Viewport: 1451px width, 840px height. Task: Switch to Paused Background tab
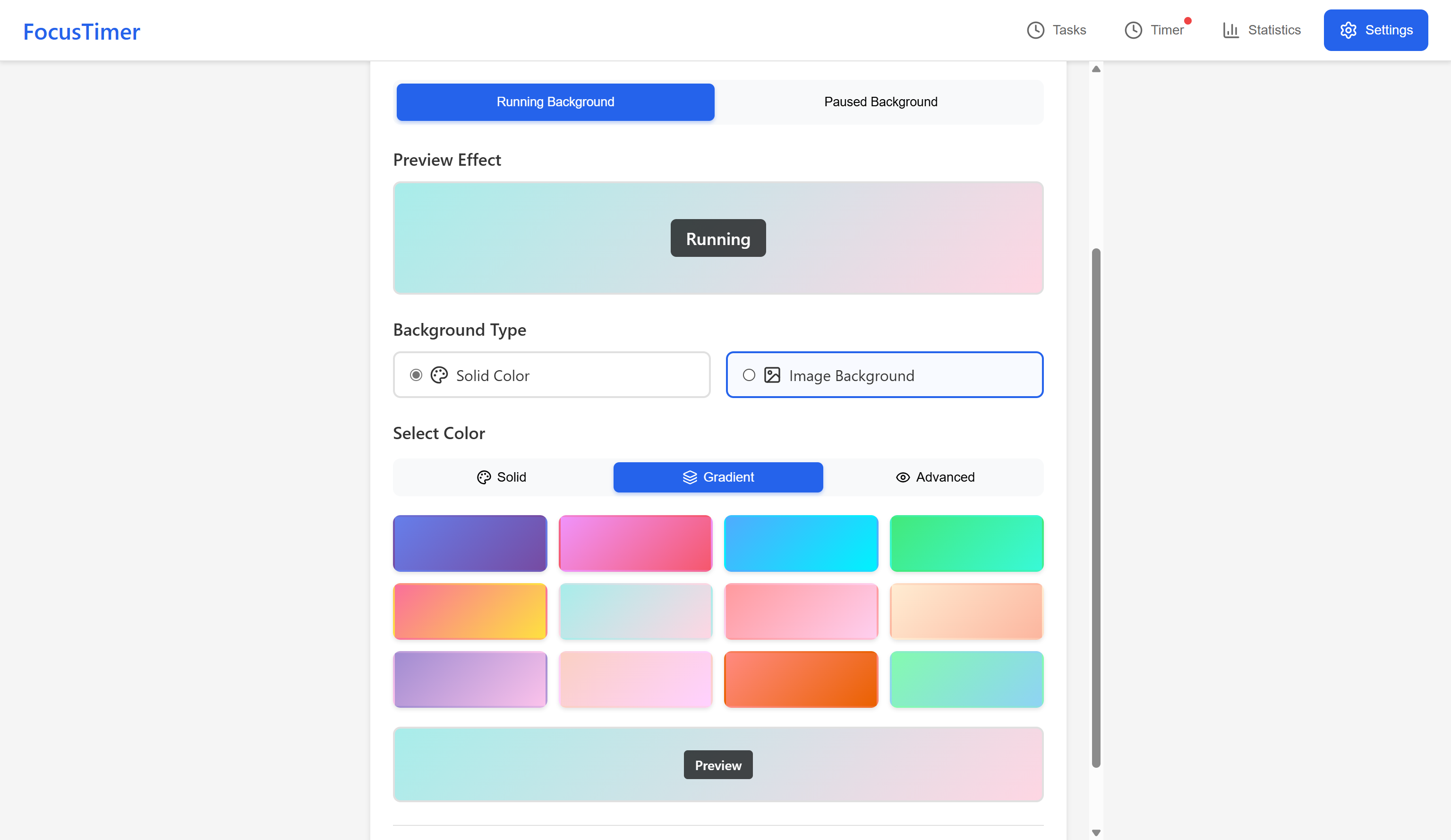coord(880,102)
